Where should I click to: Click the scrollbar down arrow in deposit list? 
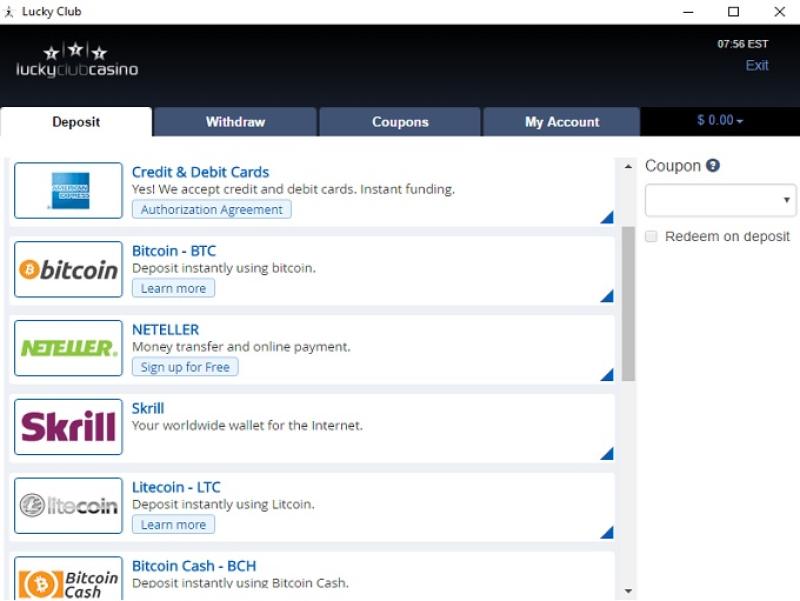628,591
